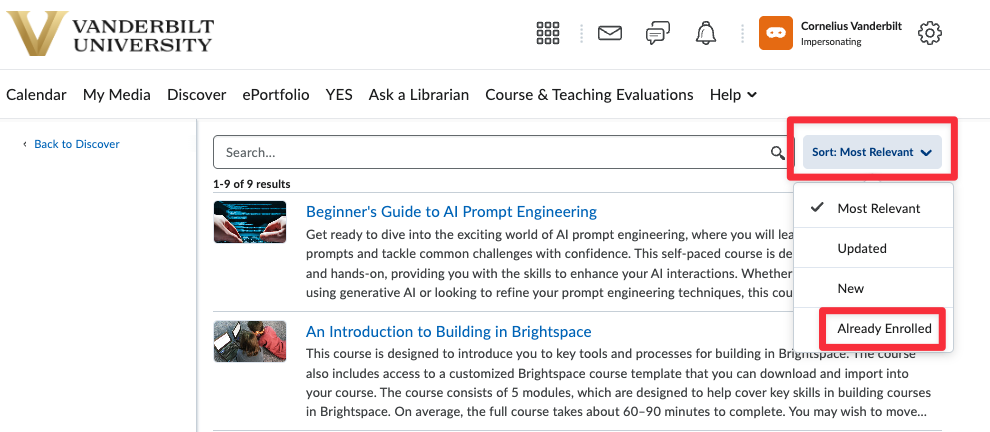
Task: Open the AI Prompt Engineering course thumbnail
Action: pyautogui.click(x=250, y=222)
